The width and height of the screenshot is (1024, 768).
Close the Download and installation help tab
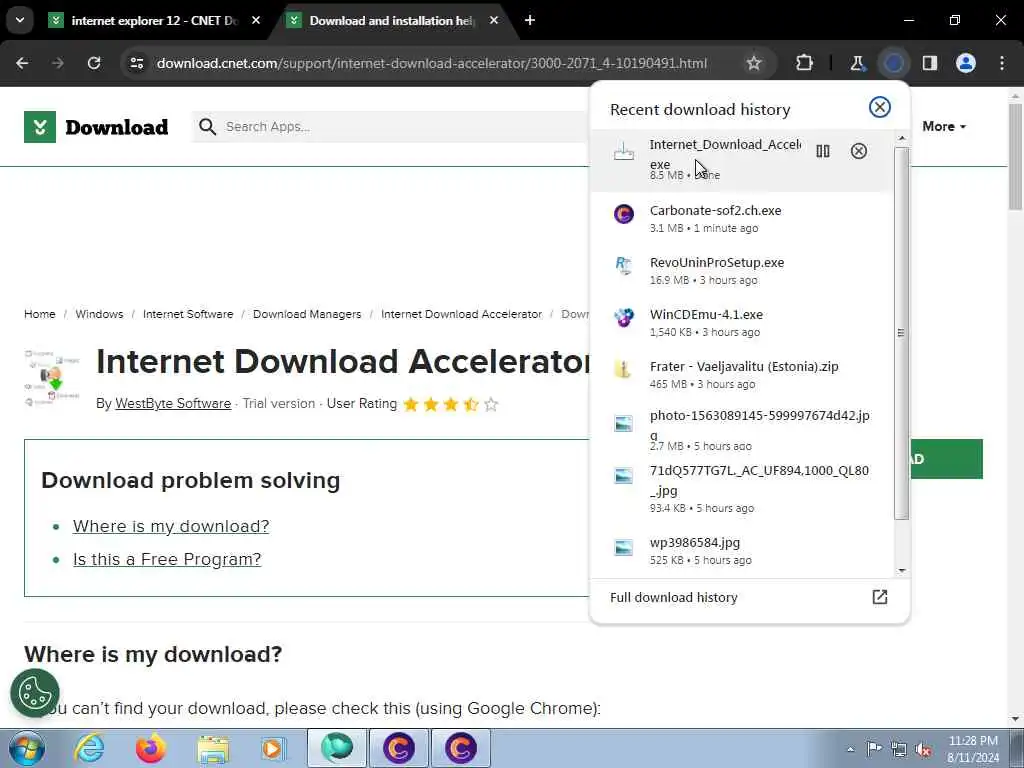(494, 21)
